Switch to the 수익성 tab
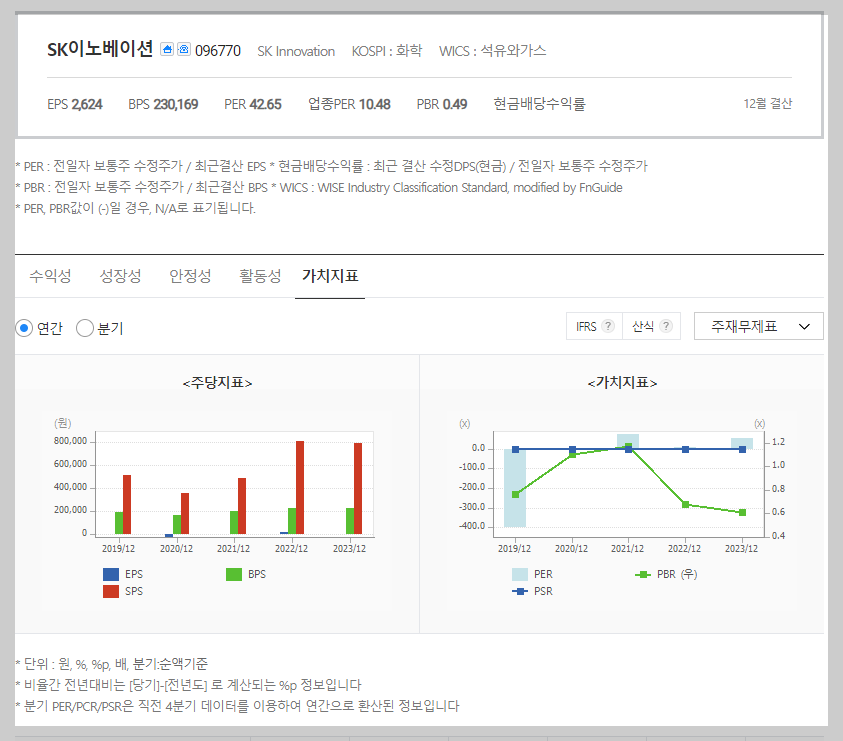Screen dimensions: 843x741 click(50, 276)
